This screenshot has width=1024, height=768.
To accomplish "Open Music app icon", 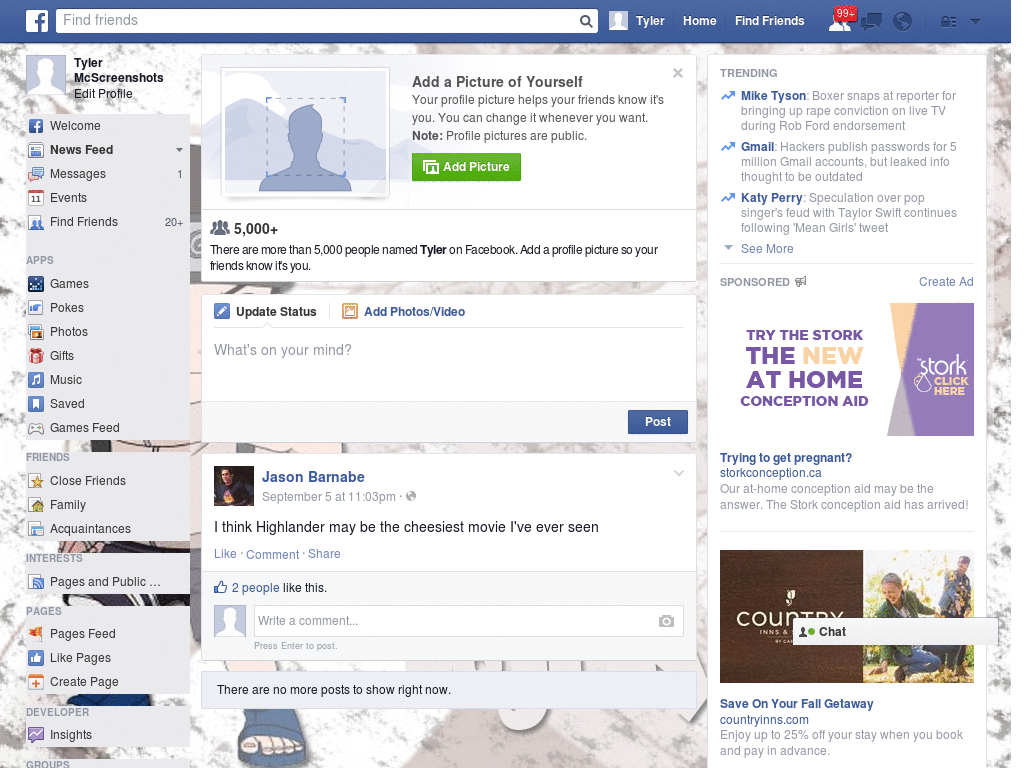I will coord(36,380).
